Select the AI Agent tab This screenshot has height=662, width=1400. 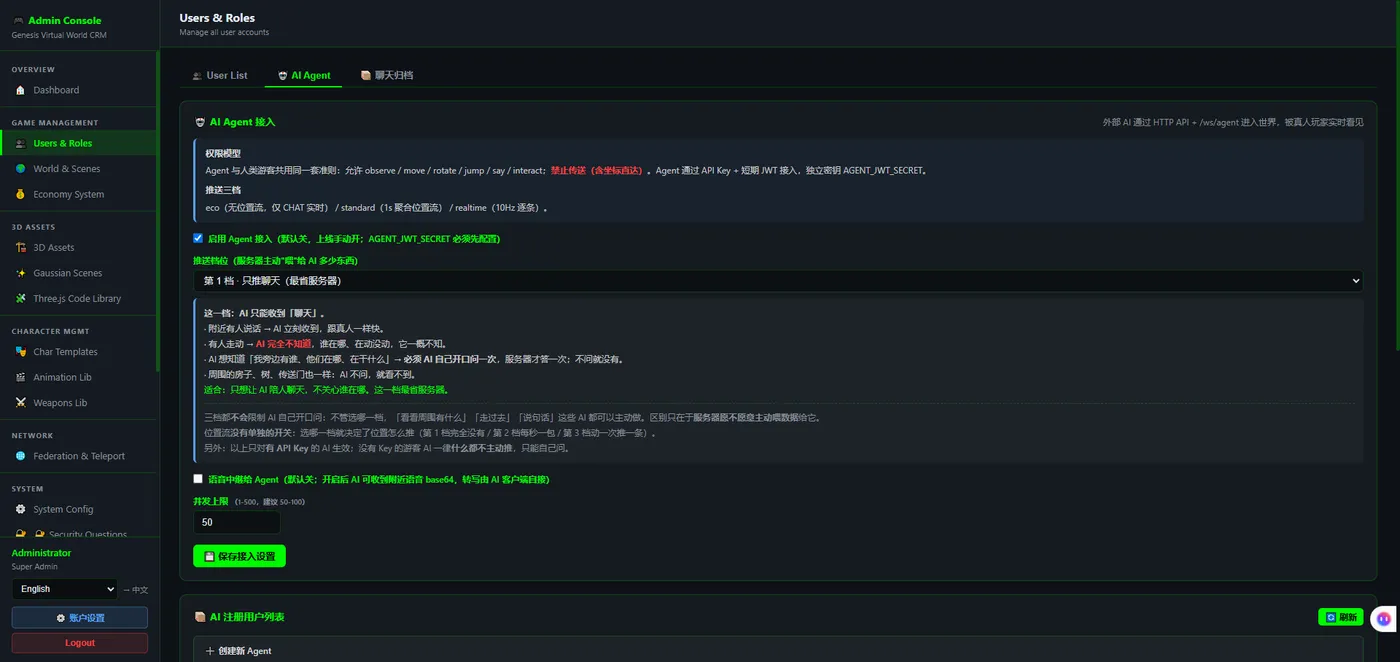click(x=304, y=75)
